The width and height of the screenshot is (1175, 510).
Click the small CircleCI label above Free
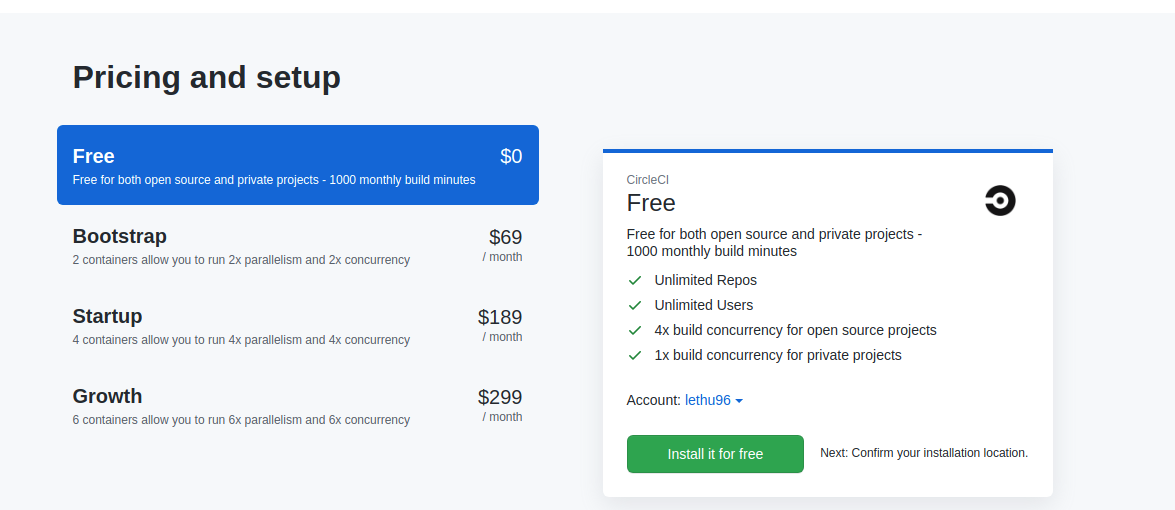(x=647, y=180)
